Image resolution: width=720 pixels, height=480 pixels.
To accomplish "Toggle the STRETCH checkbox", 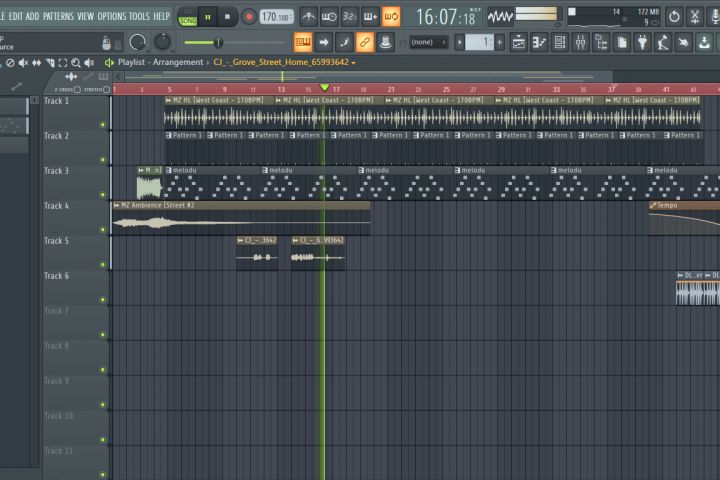I will coord(107,90).
